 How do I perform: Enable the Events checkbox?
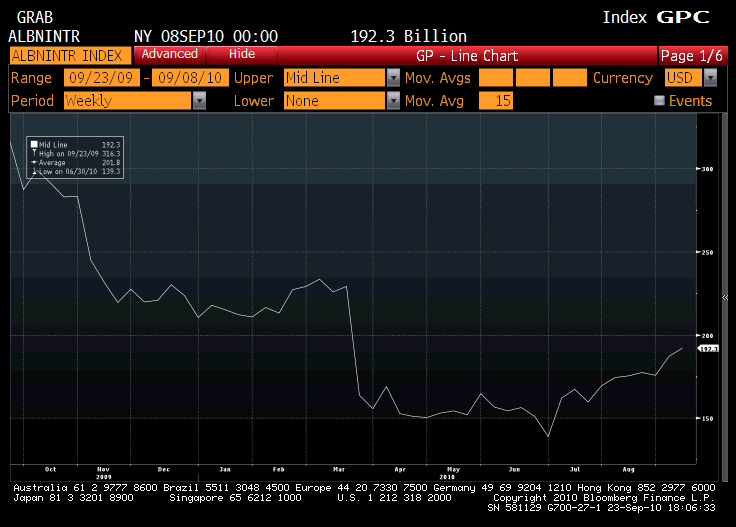pos(659,100)
